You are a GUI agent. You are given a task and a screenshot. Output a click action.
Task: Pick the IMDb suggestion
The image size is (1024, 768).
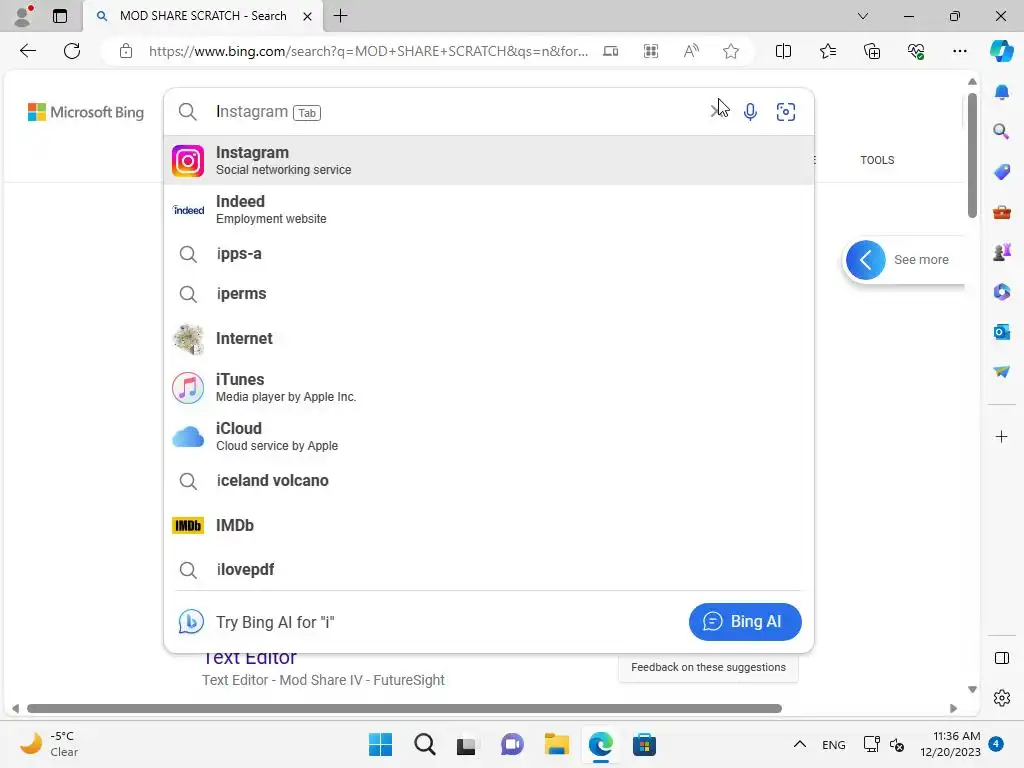488,525
